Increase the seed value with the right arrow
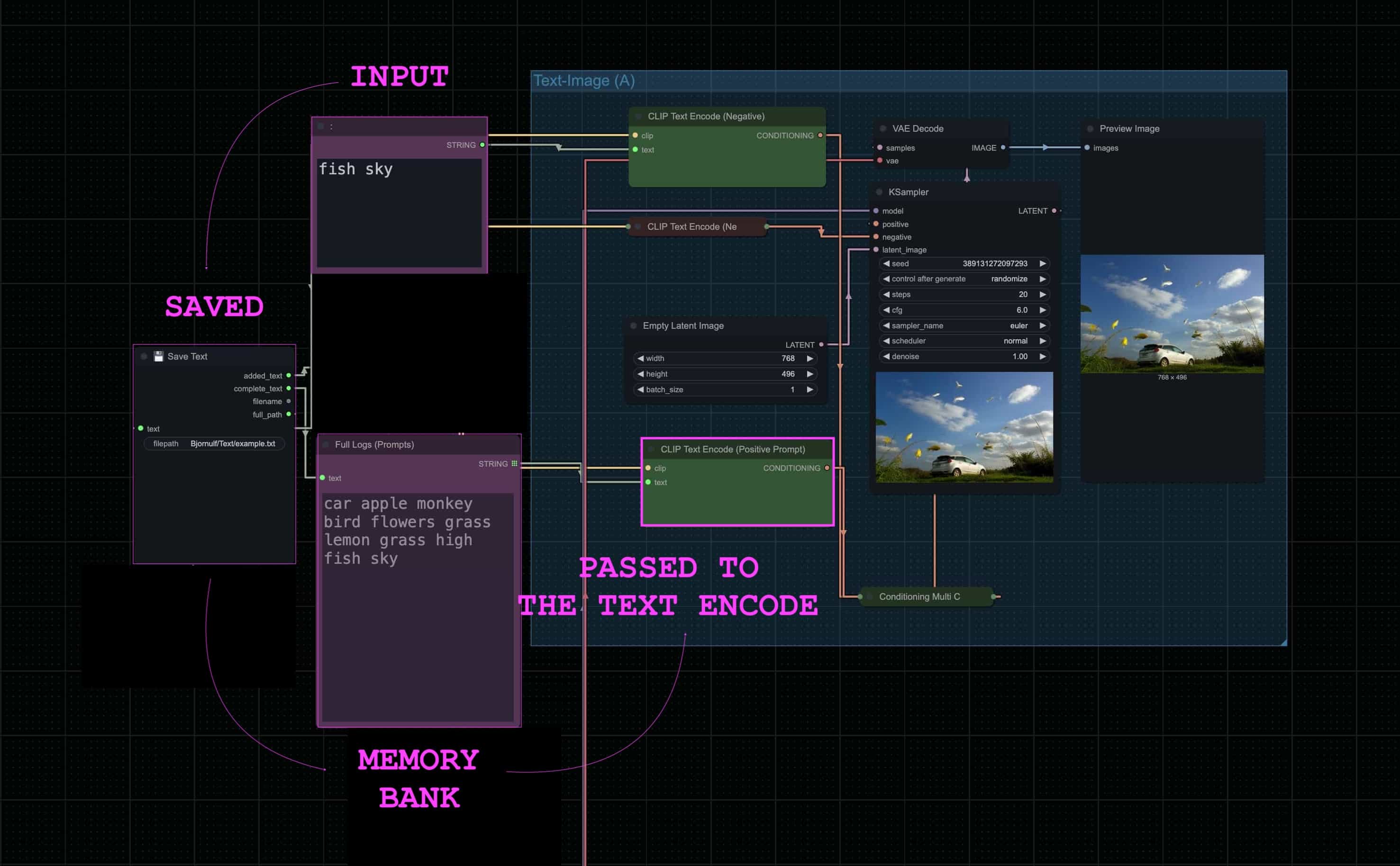This screenshot has width=1400, height=866. 1043,263
